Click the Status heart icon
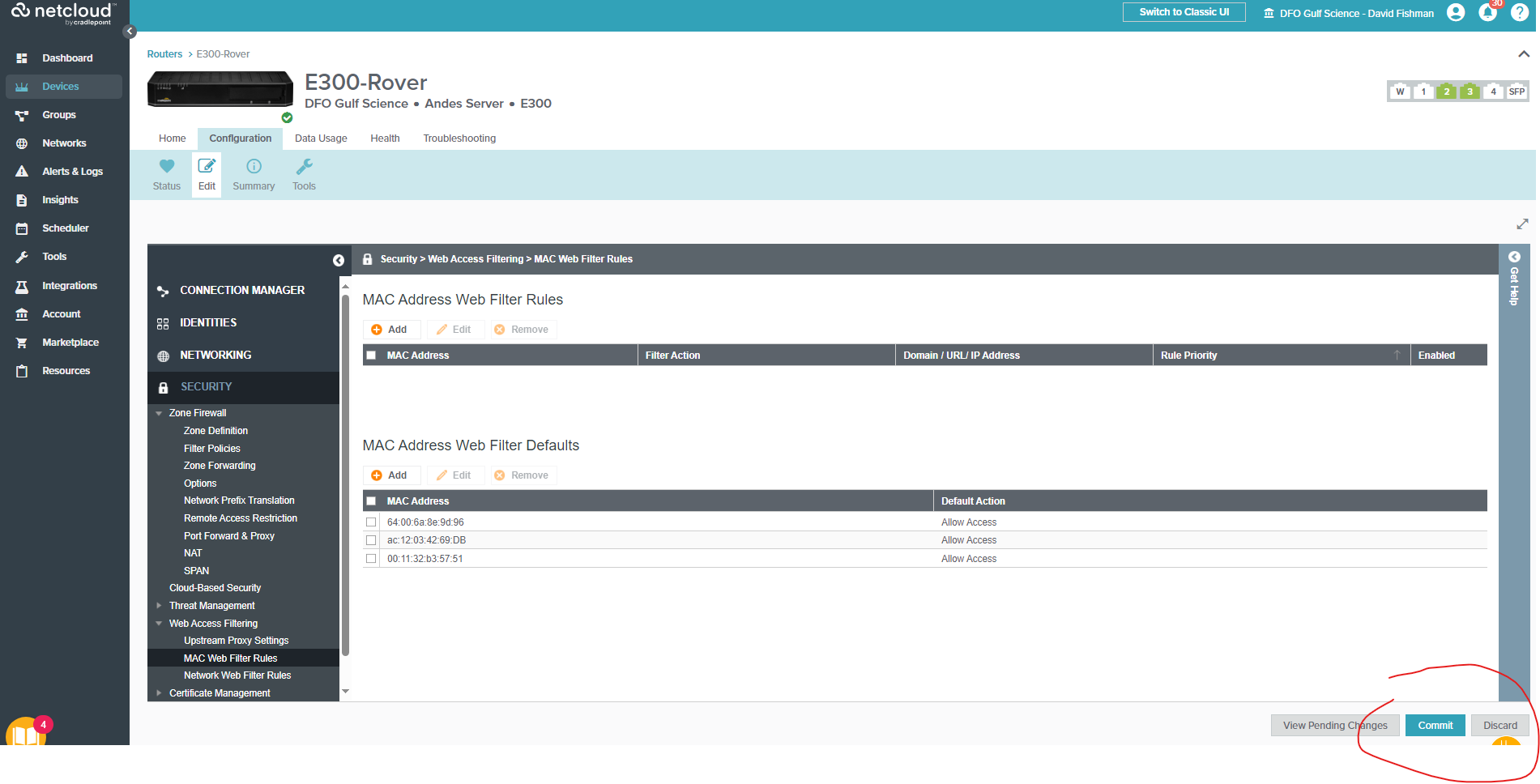The image size is (1540, 784). (167, 166)
